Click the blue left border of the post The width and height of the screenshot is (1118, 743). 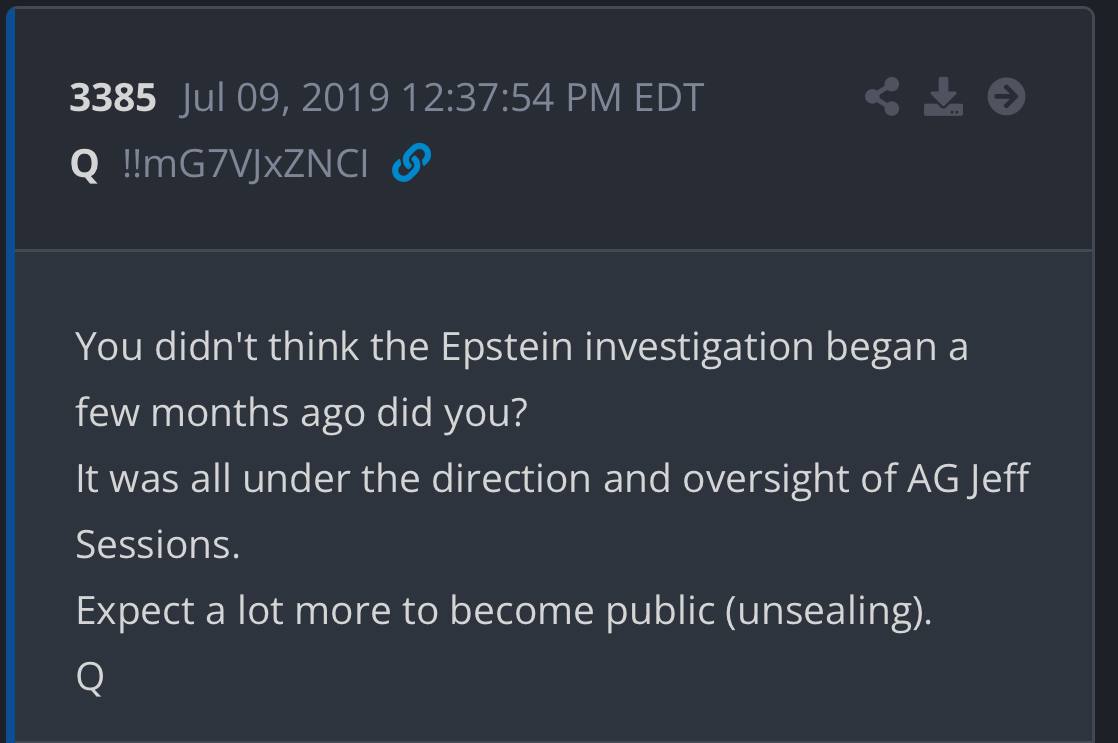(9, 400)
